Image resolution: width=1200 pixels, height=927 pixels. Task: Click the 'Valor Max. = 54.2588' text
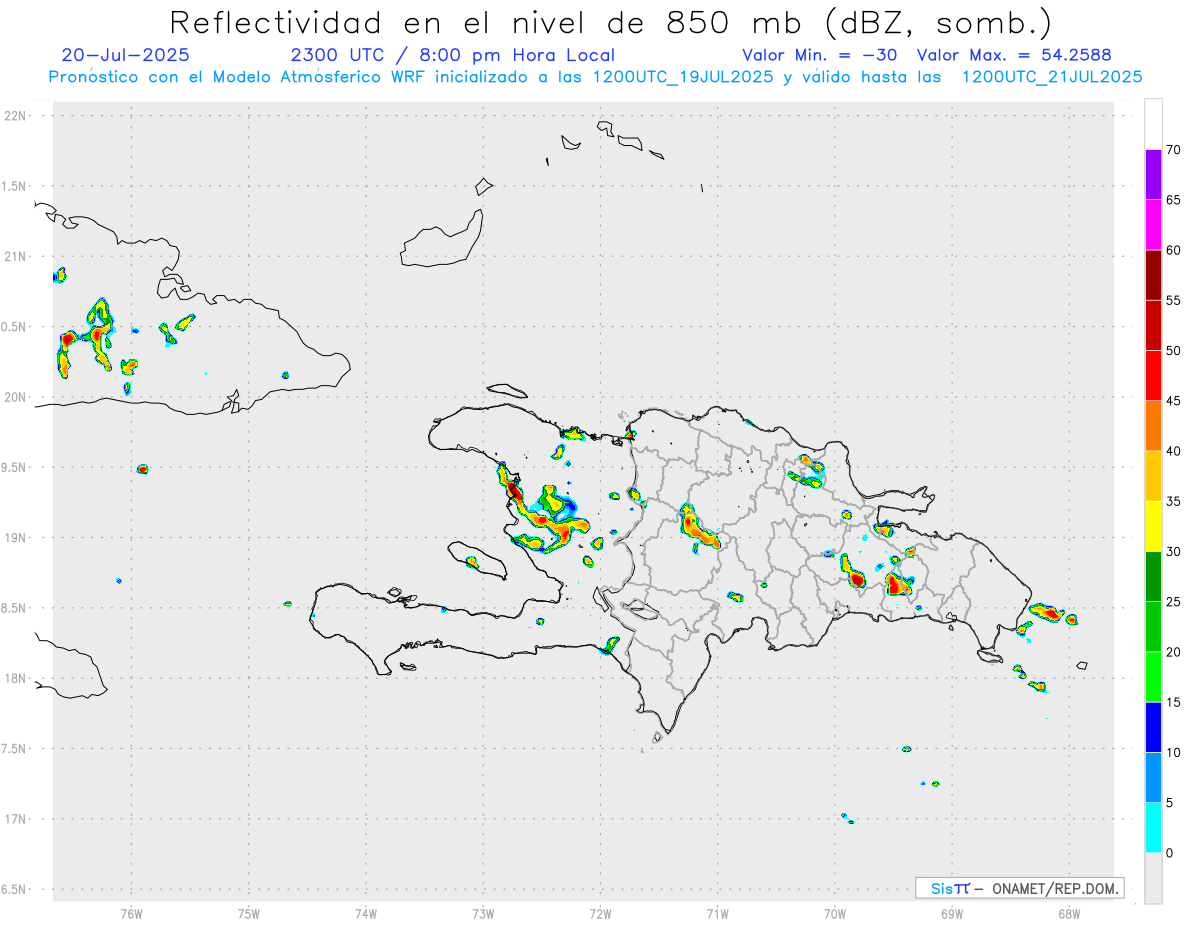click(x=1014, y=55)
